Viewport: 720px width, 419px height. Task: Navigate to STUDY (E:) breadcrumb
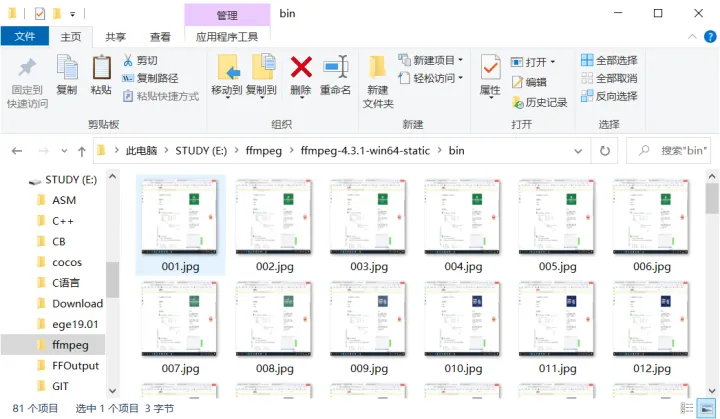click(201, 151)
